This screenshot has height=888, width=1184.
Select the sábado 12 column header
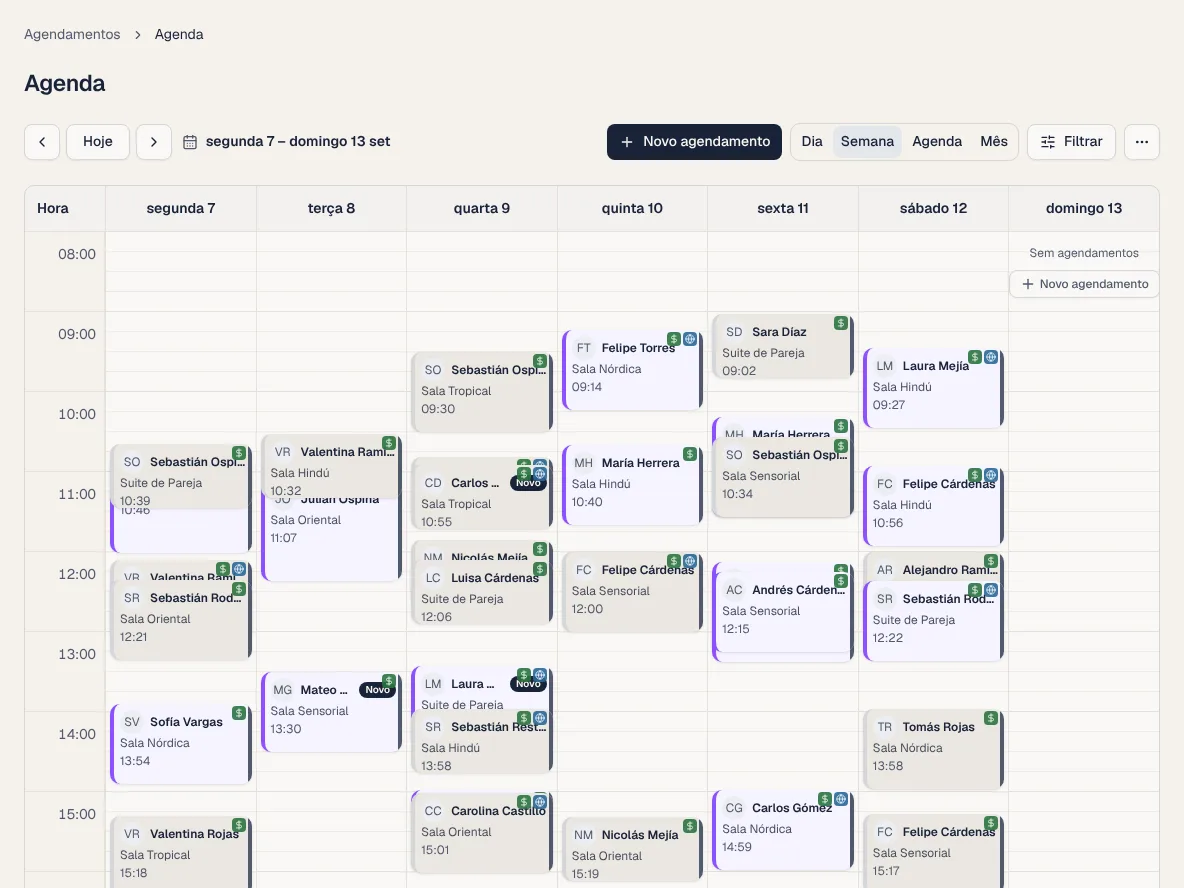point(933,208)
